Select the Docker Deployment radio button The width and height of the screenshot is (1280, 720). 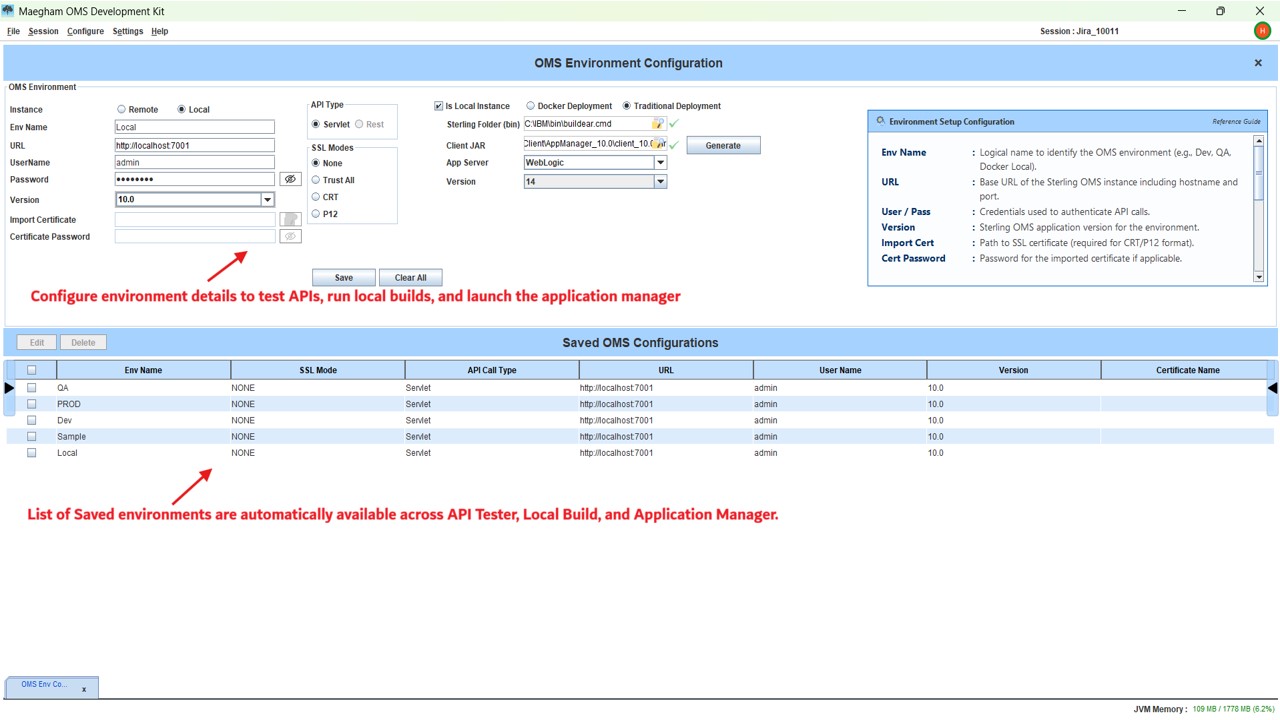(x=531, y=105)
